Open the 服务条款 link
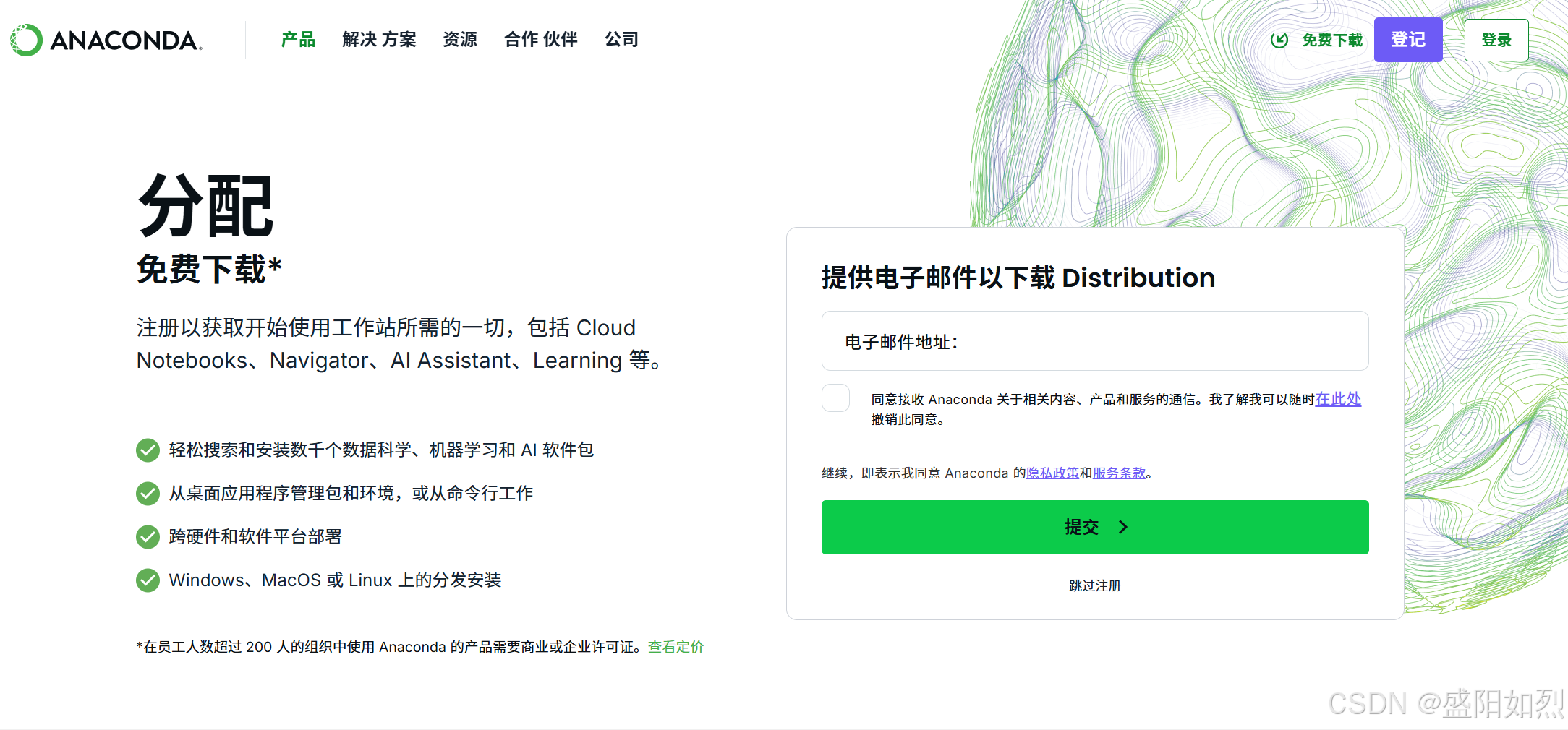Screen dimensions: 1568x730 click(x=1119, y=473)
